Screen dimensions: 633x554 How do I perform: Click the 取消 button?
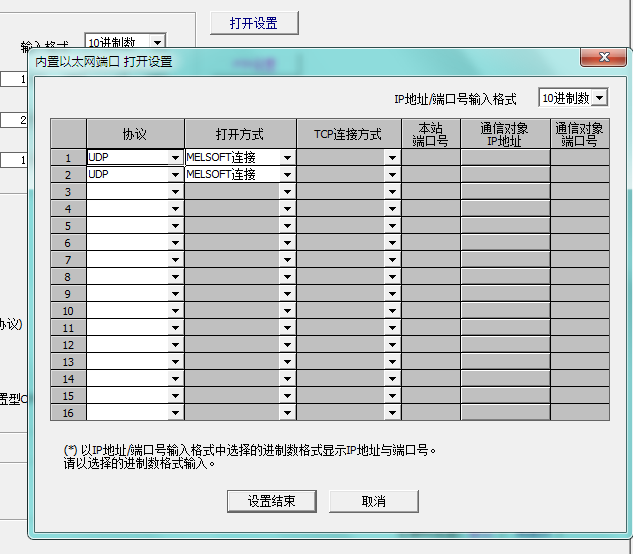(x=374, y=501)
